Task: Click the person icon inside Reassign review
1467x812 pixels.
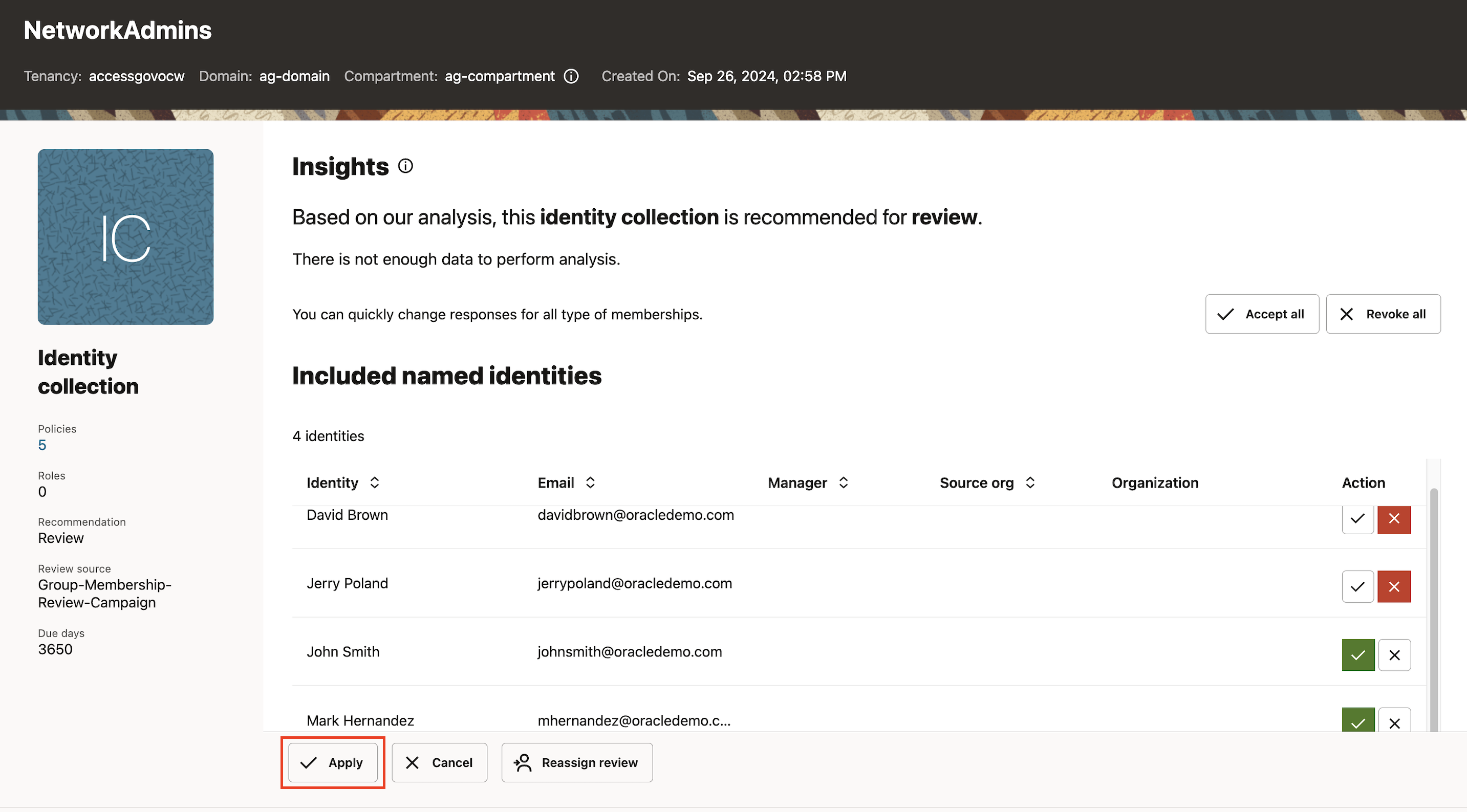Action: pos(523,762)
